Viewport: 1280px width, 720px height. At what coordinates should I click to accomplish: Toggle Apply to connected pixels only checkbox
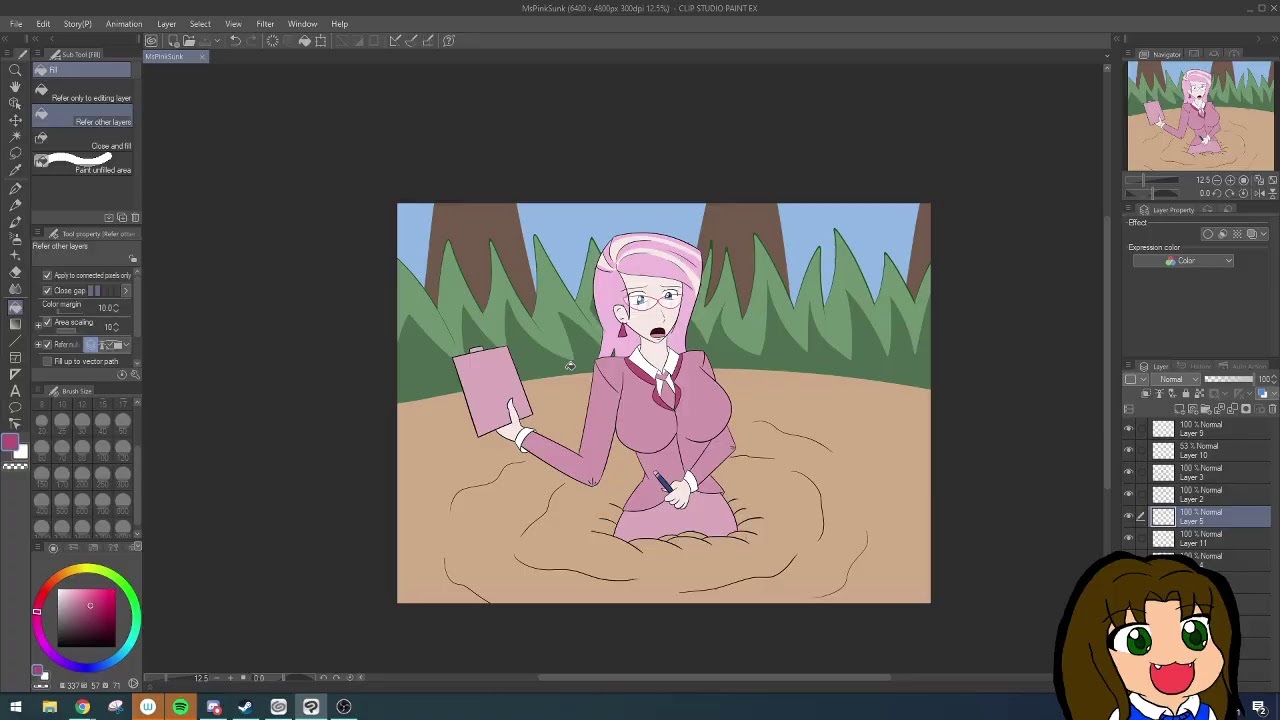coord(47,275)
